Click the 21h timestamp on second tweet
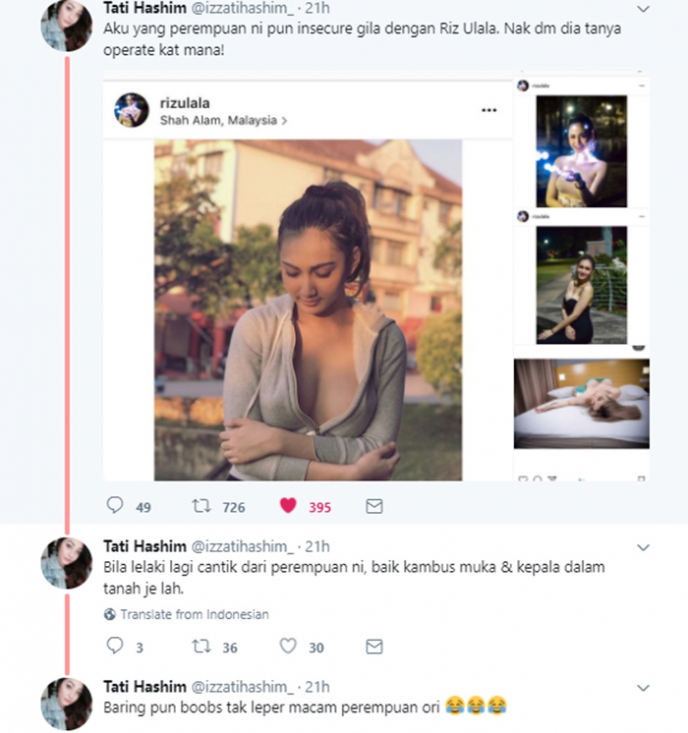Viewport: 688px width, 733px height. (x=317, y=546)
